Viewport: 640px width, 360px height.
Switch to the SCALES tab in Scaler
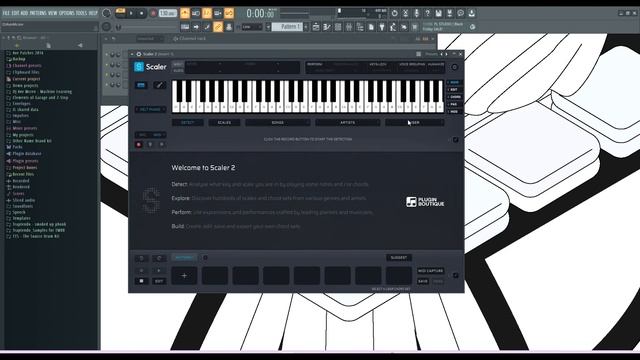coord(224,122)
